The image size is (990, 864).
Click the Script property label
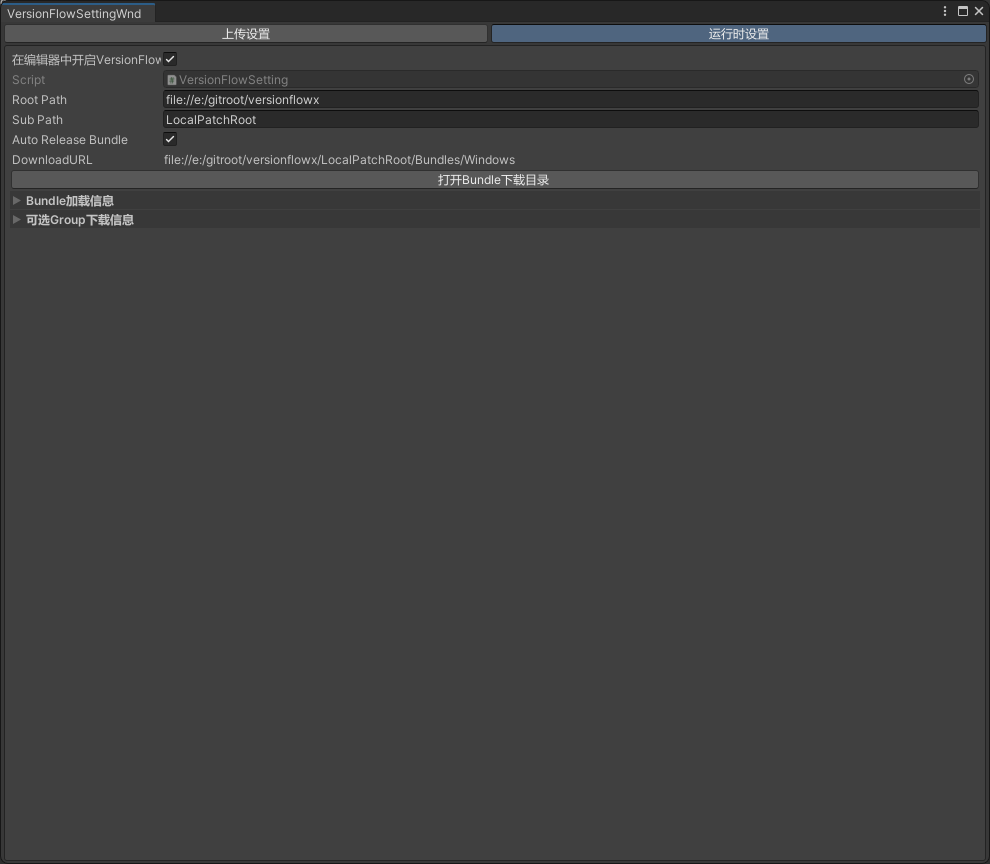point(28,80)
